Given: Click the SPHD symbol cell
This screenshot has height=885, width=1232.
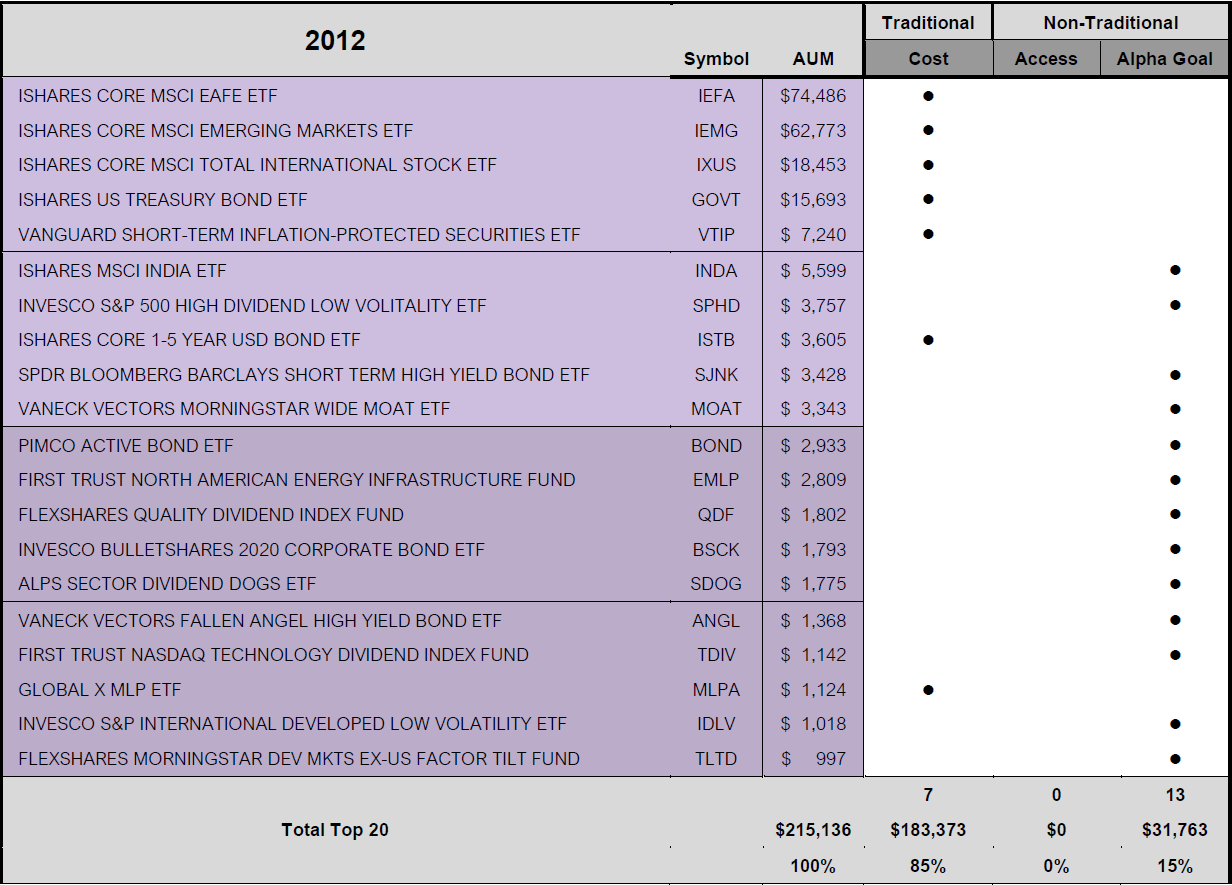Looking at the screenshot, I should (716, 306).
